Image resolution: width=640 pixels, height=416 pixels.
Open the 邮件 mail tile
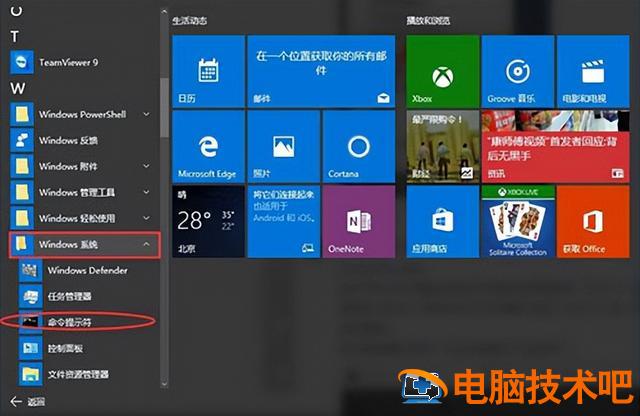321,71
